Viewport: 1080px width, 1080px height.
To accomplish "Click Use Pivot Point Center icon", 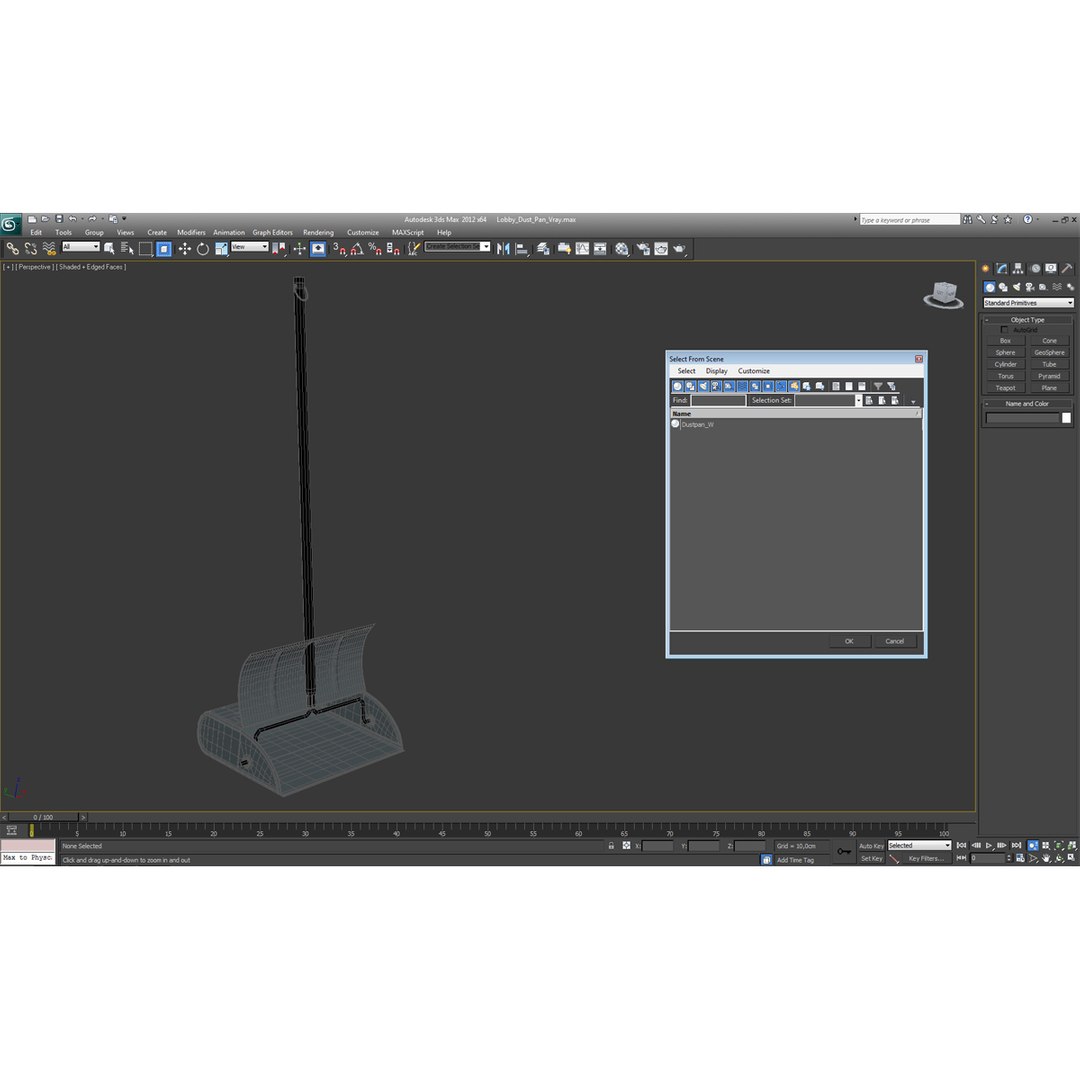I will point(279,249).
